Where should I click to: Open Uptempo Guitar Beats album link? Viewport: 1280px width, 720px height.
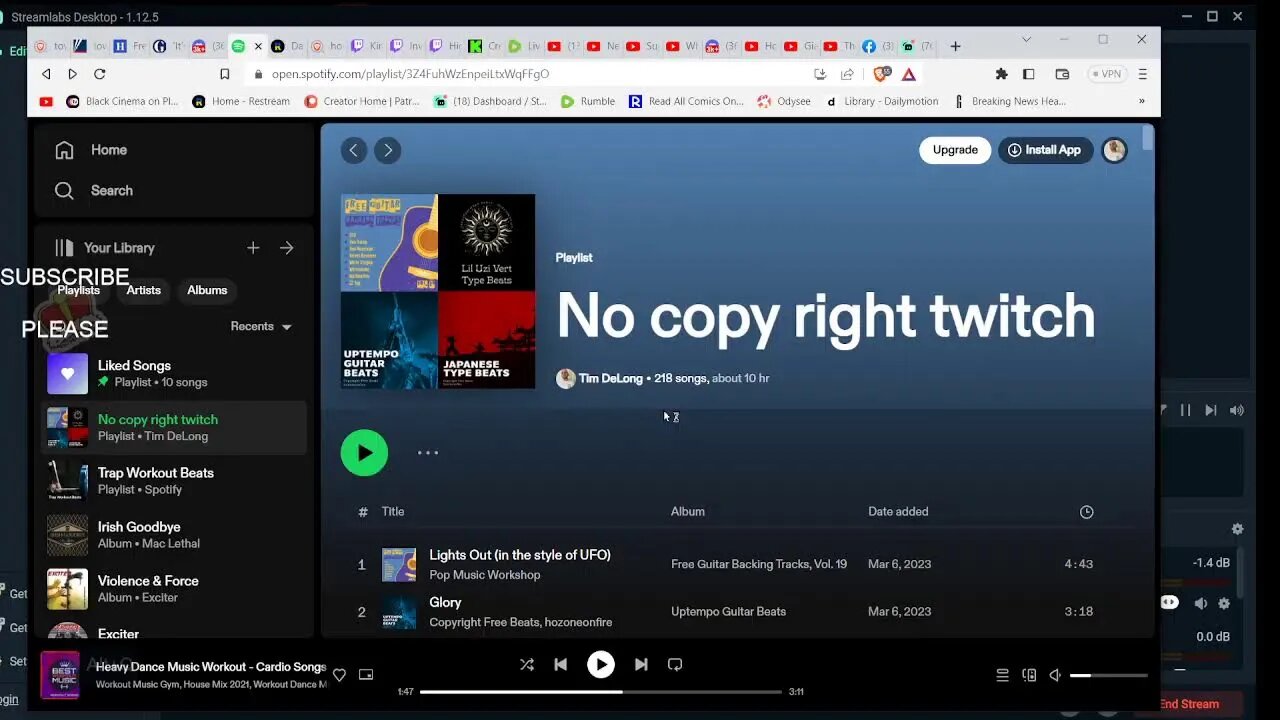coord(728,612)
